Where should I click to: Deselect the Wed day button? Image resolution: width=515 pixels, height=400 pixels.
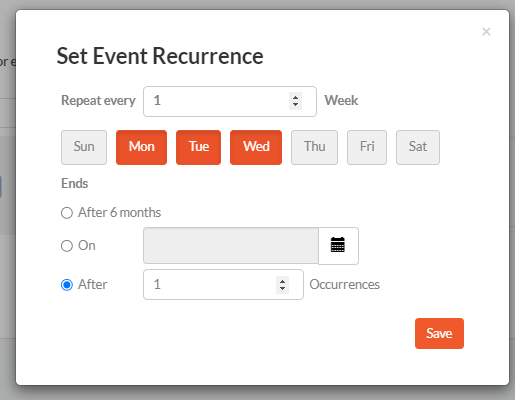pos(256,147)
